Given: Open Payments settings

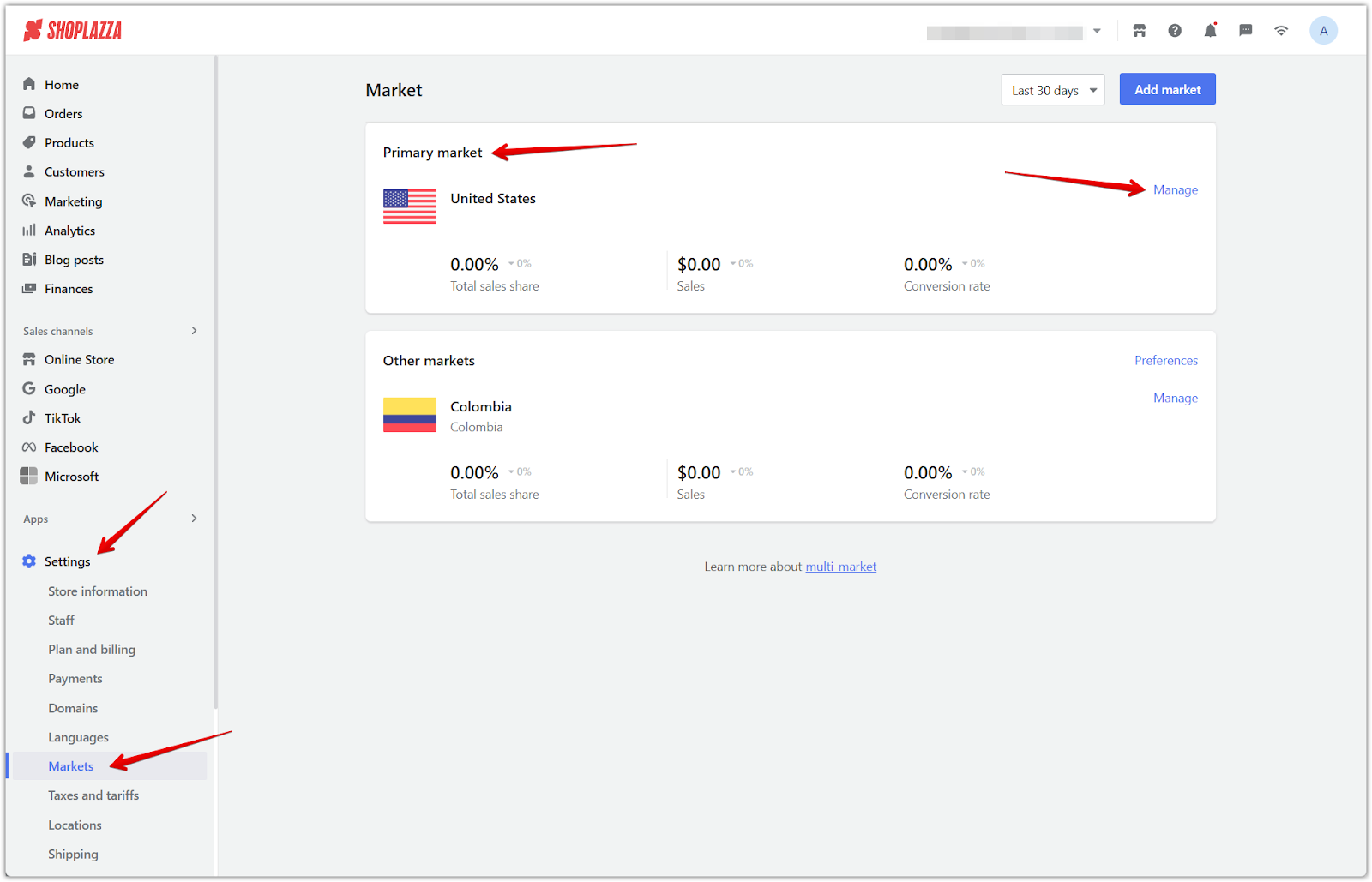Looking at the screenshot, I should click(x=75, y=679).
